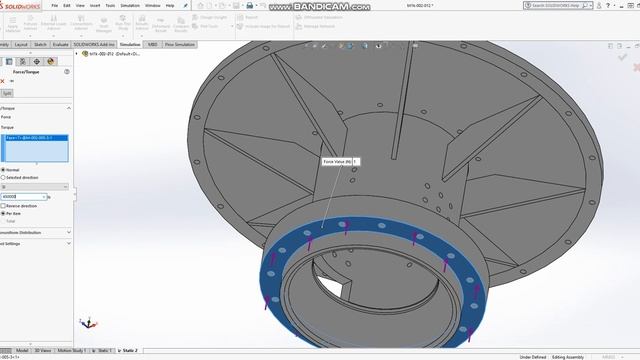Image resolution: width=640 pixels, height=360 pixels.
Task: Collapse the Force/Torque section chevron
Action: click(x=69, y=108)
